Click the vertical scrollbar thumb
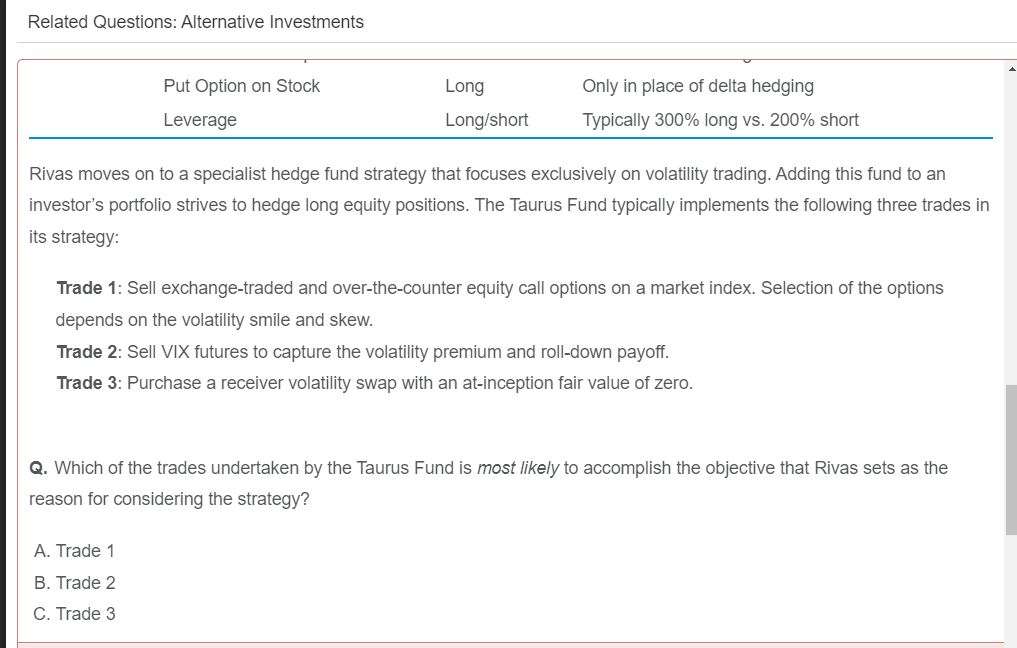This screenshot has width=1017, height=648. (x=1010, y=458)
